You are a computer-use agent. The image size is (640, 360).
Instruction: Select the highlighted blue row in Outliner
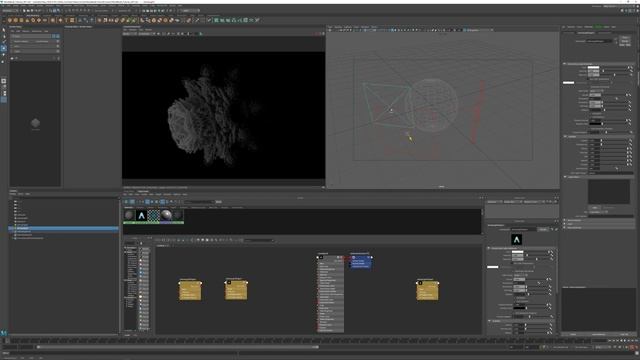point(64,229)
